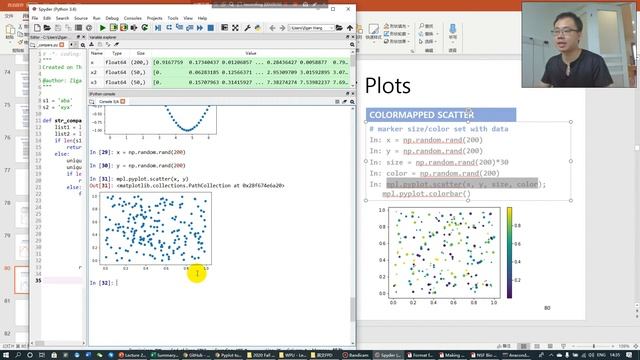Open console options magnifier icon in IPython pane
Image resolution: width=640 pixels, height=360 pixels.
click(352, 102)
